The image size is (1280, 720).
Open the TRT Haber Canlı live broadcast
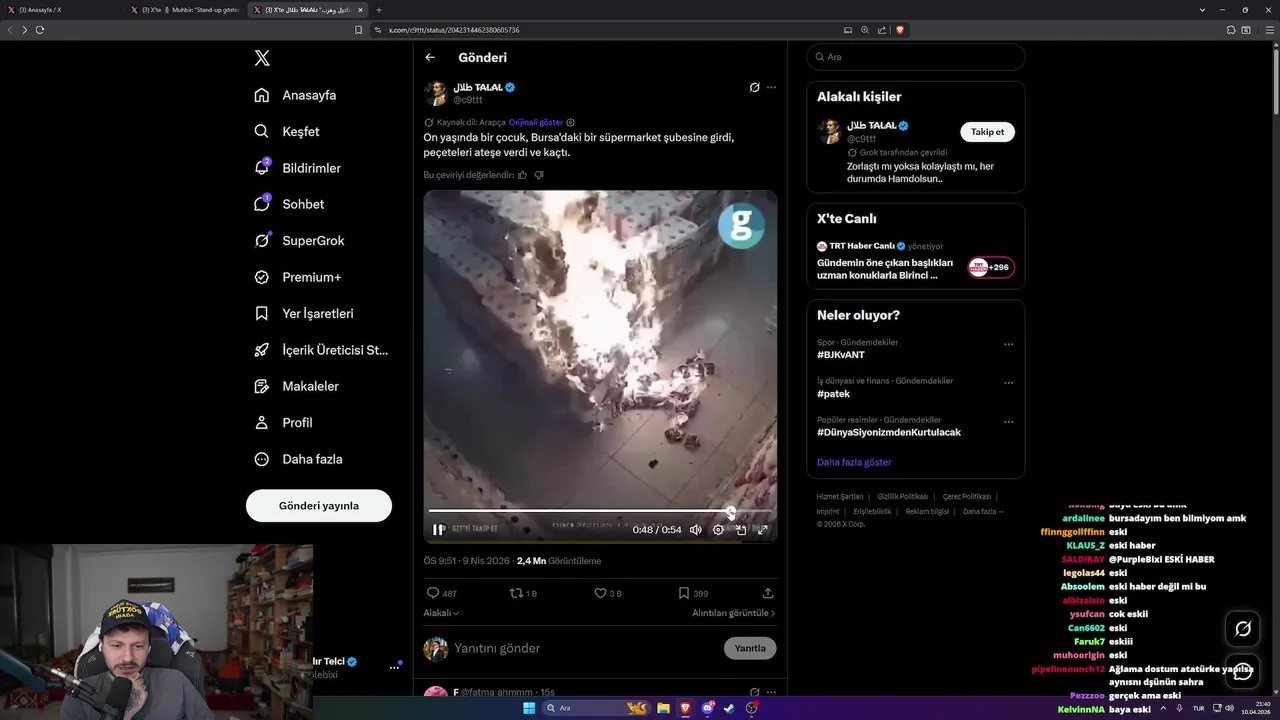tap(915, 262)
